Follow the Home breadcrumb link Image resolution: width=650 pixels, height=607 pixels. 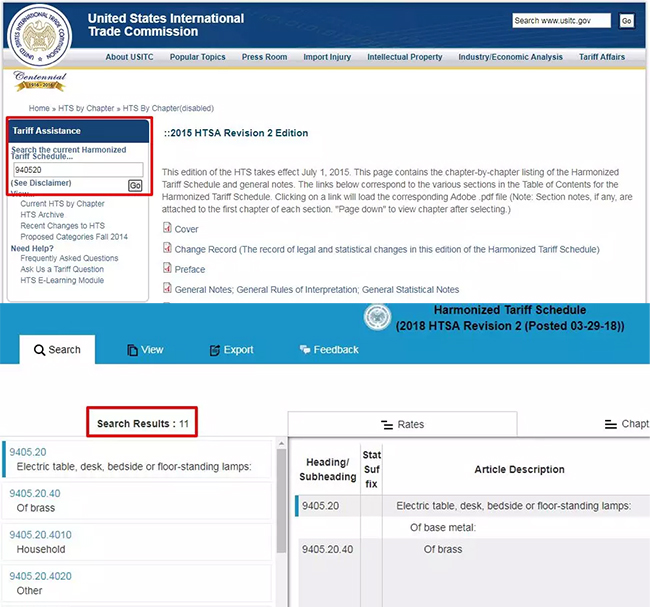39,108
